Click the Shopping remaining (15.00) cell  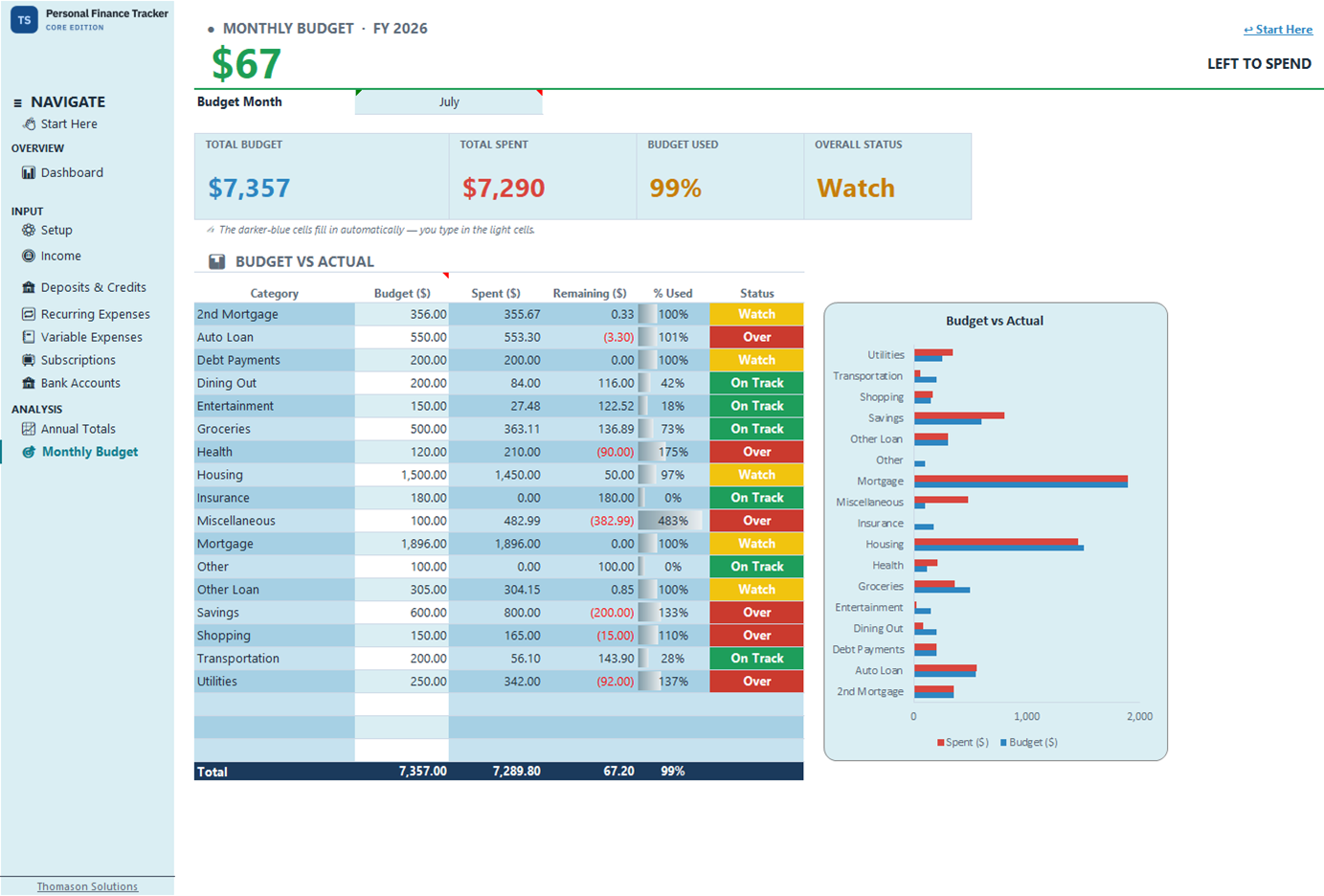tap(590, 636)
